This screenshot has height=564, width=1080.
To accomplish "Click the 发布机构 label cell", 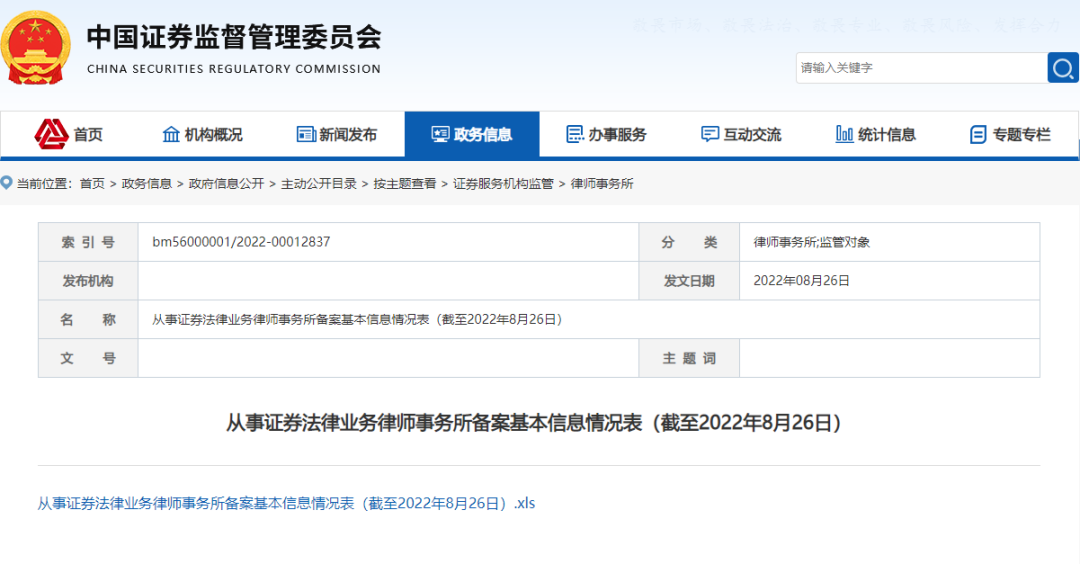I will pos(88,280).
